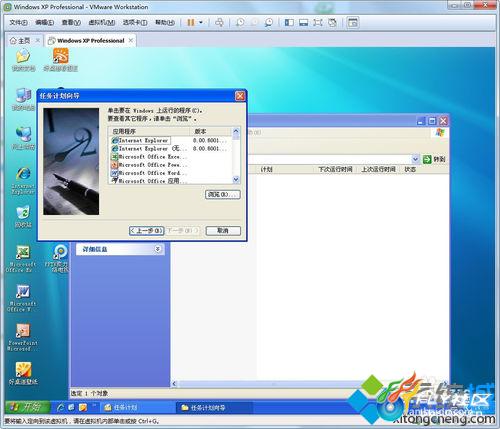This screenshot has height=429, width=500.
Task: Close the 任务计划向导 wizard dialog
Action: [240, 96]
